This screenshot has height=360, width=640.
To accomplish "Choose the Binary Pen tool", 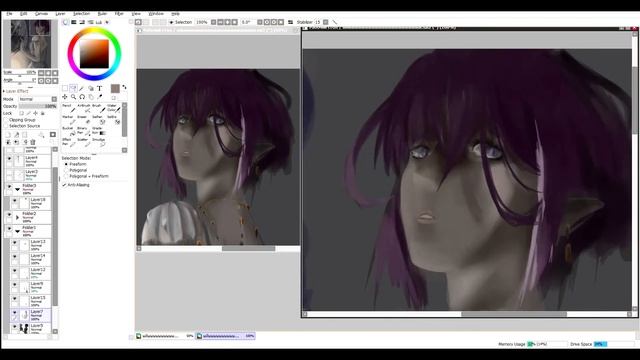I will [x=84, y=131].
